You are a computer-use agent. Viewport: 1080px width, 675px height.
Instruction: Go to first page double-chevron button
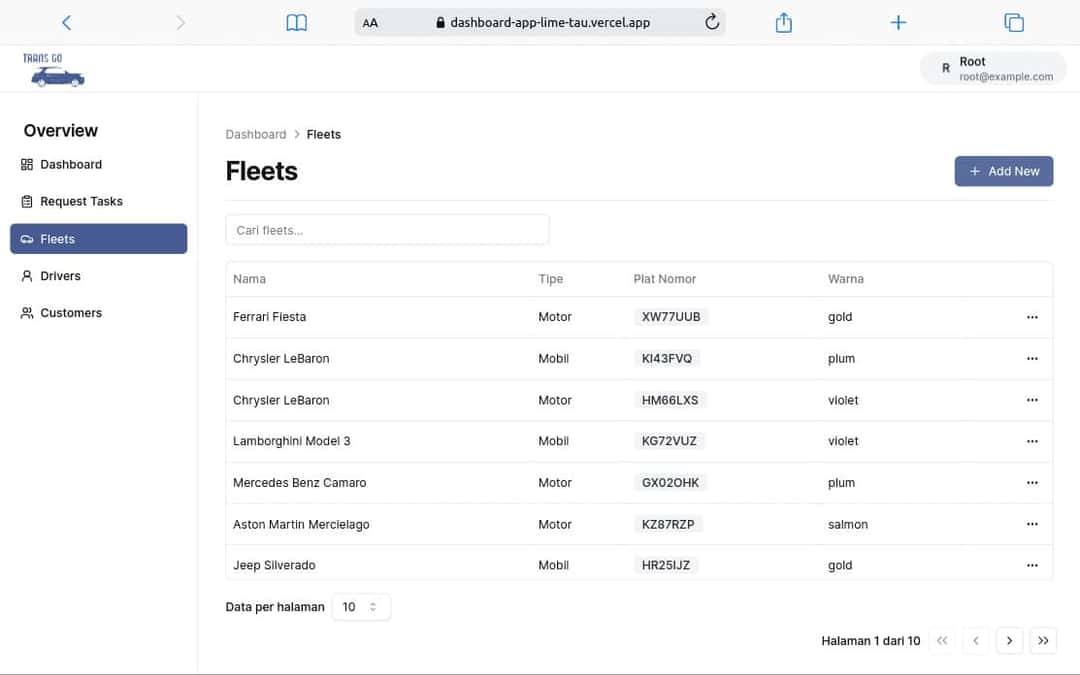(x=942, y=641)
